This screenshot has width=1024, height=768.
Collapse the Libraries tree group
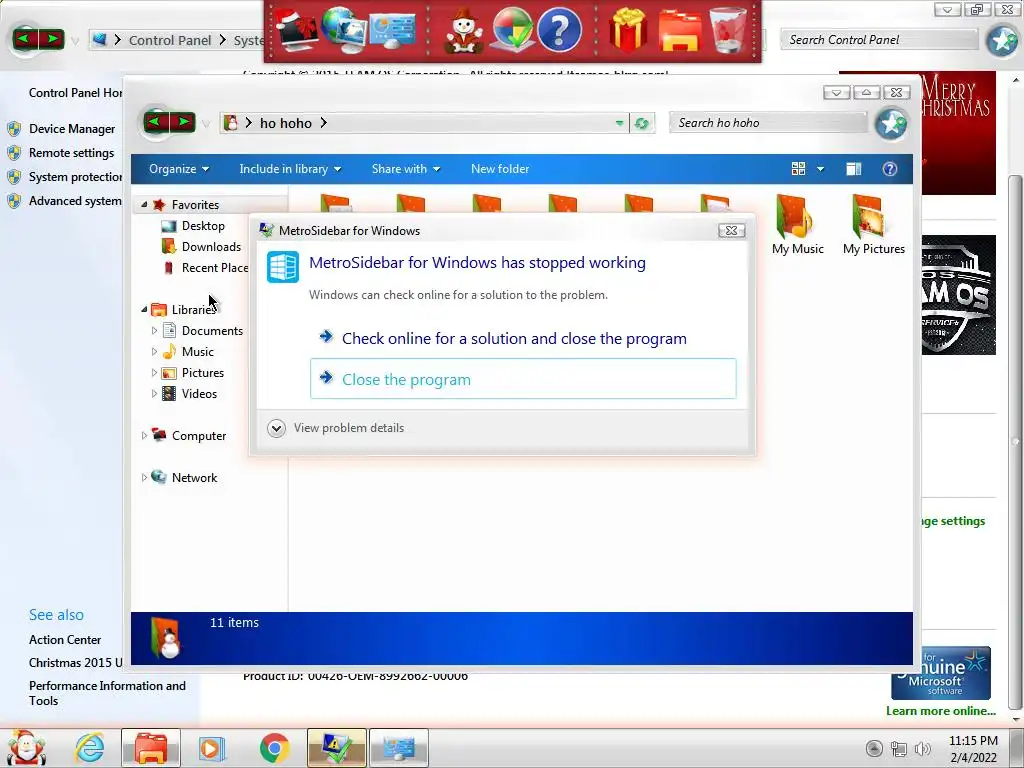click(144, 310)
